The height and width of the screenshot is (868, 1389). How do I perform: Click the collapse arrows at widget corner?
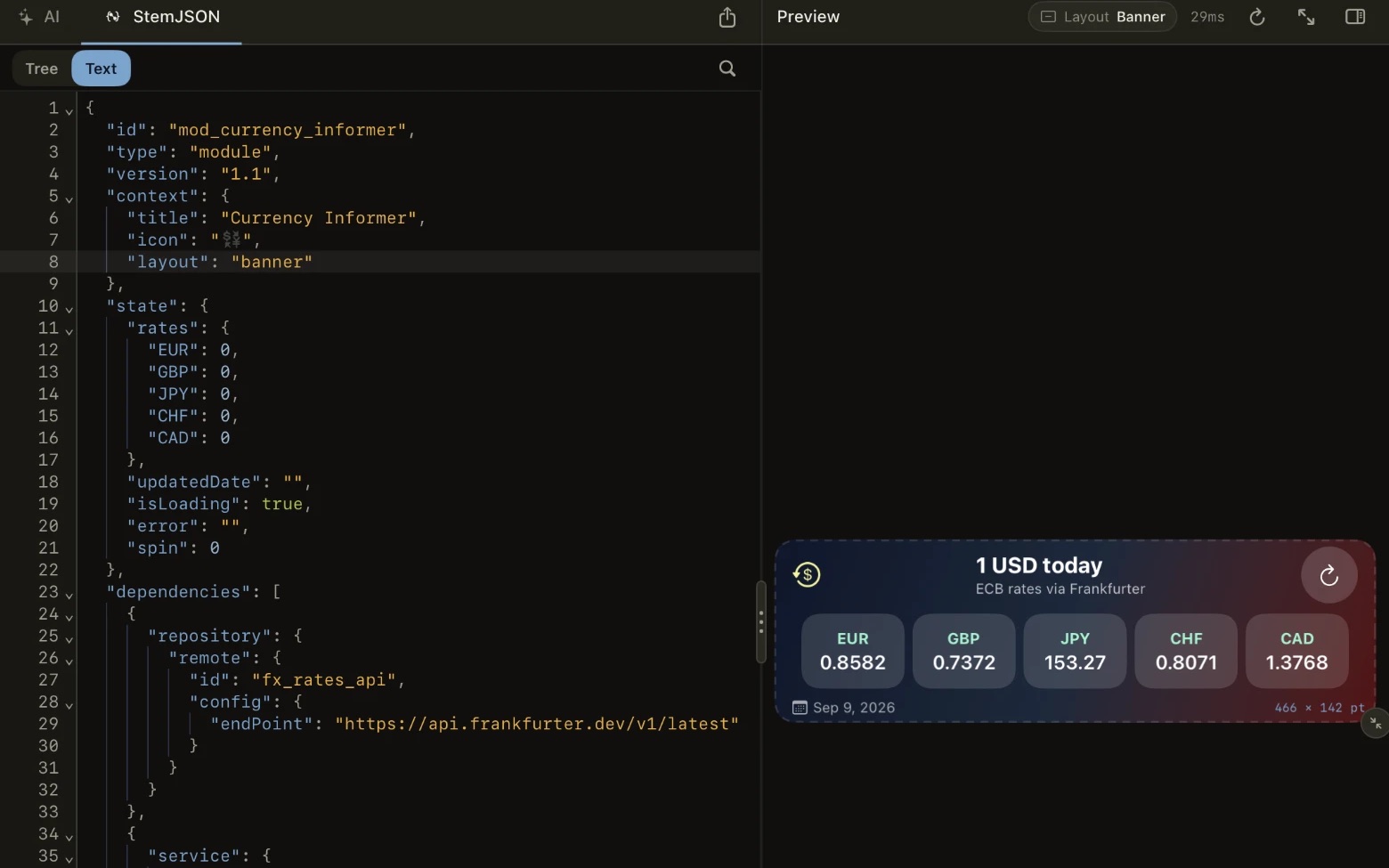coord(1376,723)
